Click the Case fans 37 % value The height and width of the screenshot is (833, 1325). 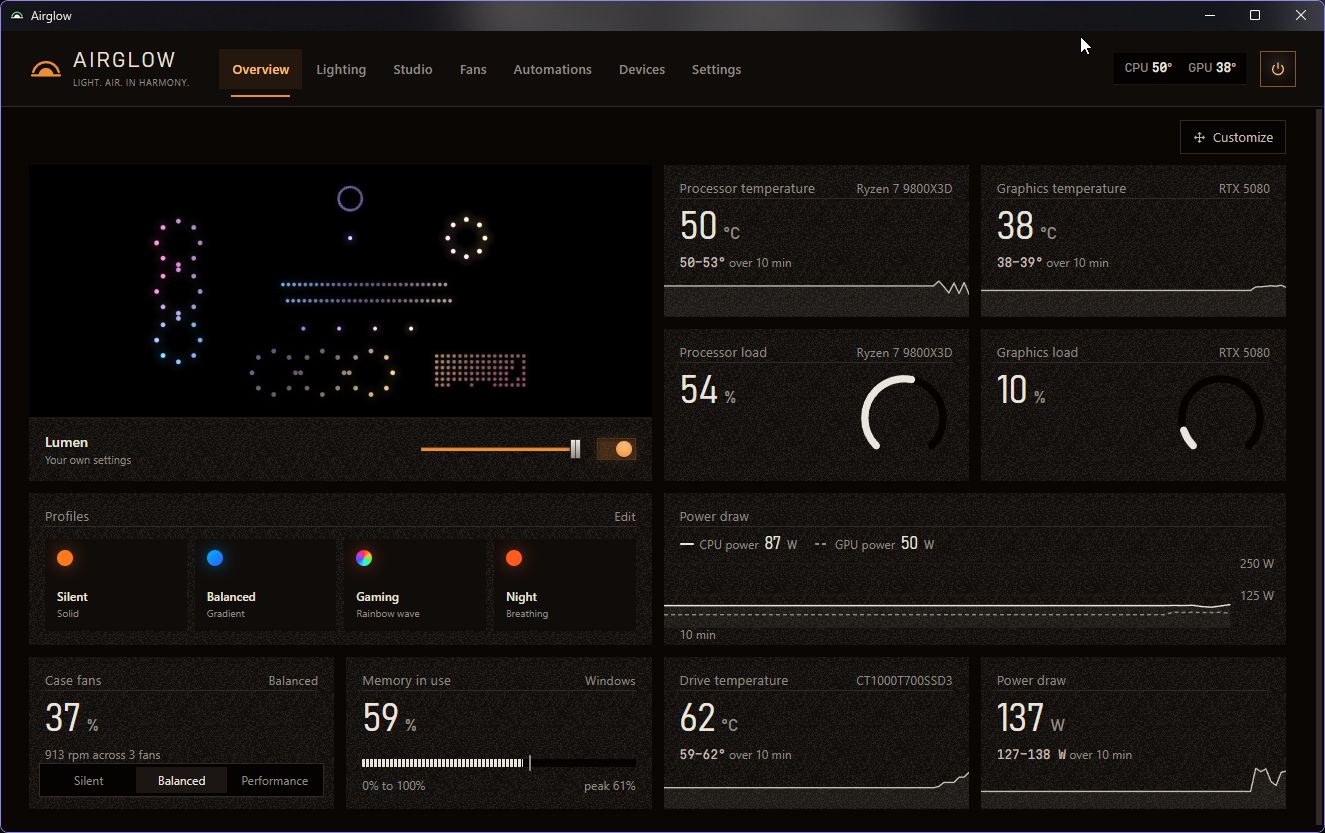click(x=72, y=718)
